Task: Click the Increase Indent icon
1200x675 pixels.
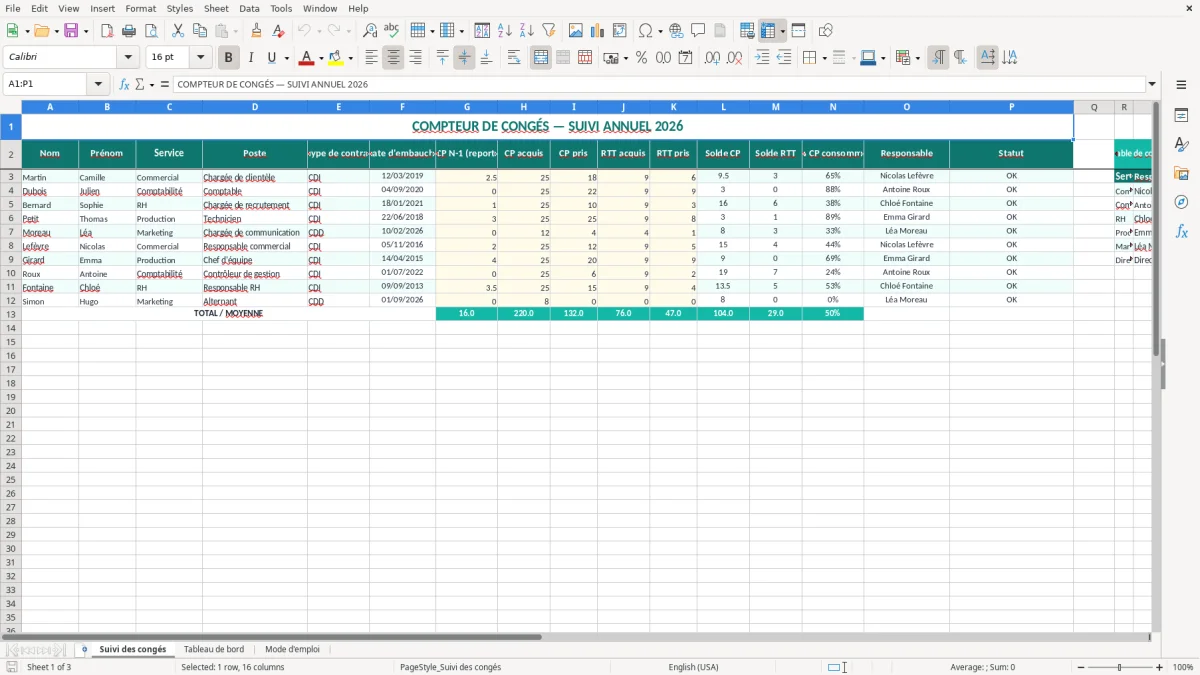Action: pos(762,58)
